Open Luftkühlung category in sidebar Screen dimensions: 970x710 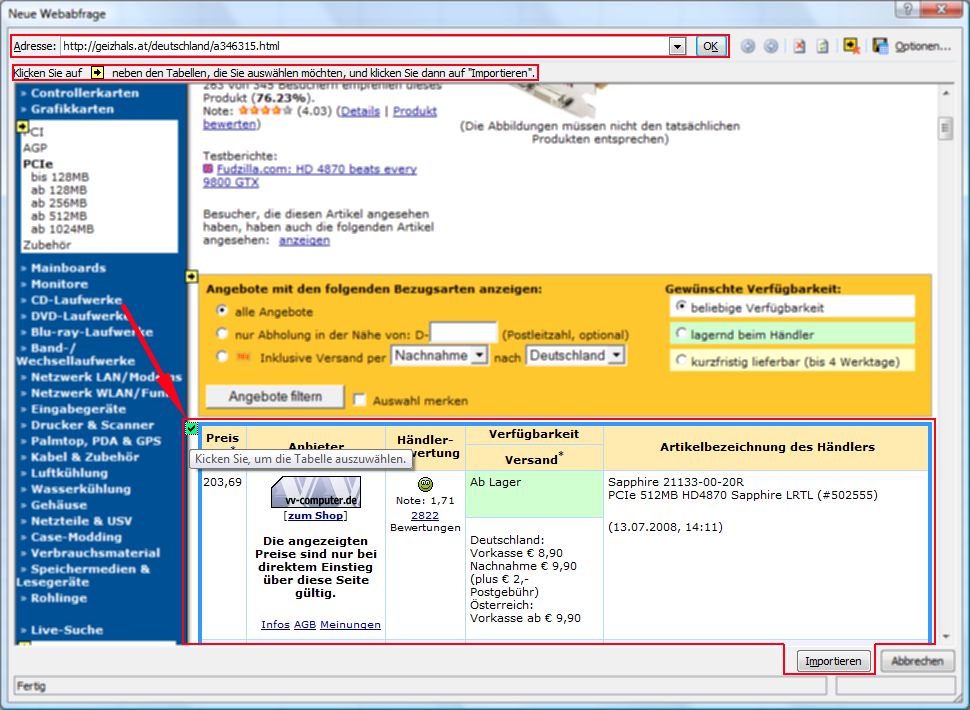[69, 473]
